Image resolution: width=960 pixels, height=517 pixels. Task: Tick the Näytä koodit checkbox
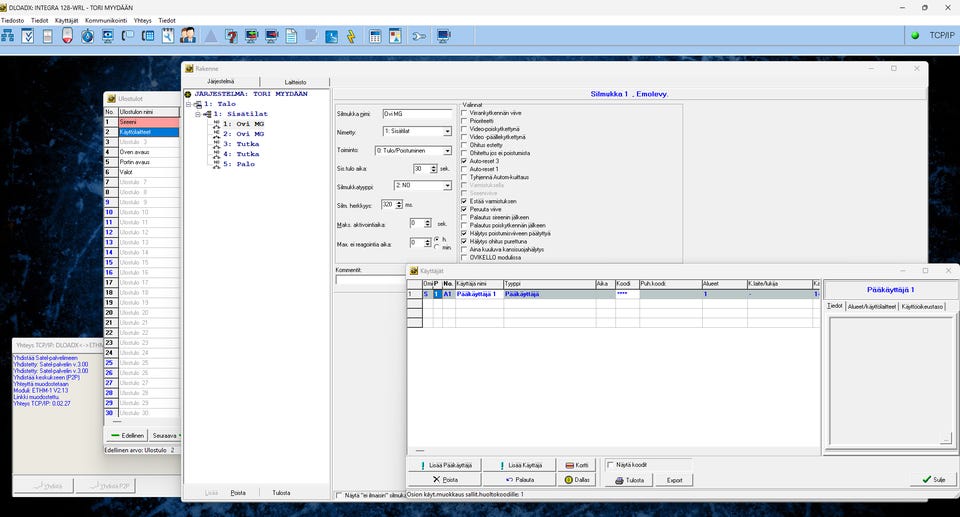611,465
